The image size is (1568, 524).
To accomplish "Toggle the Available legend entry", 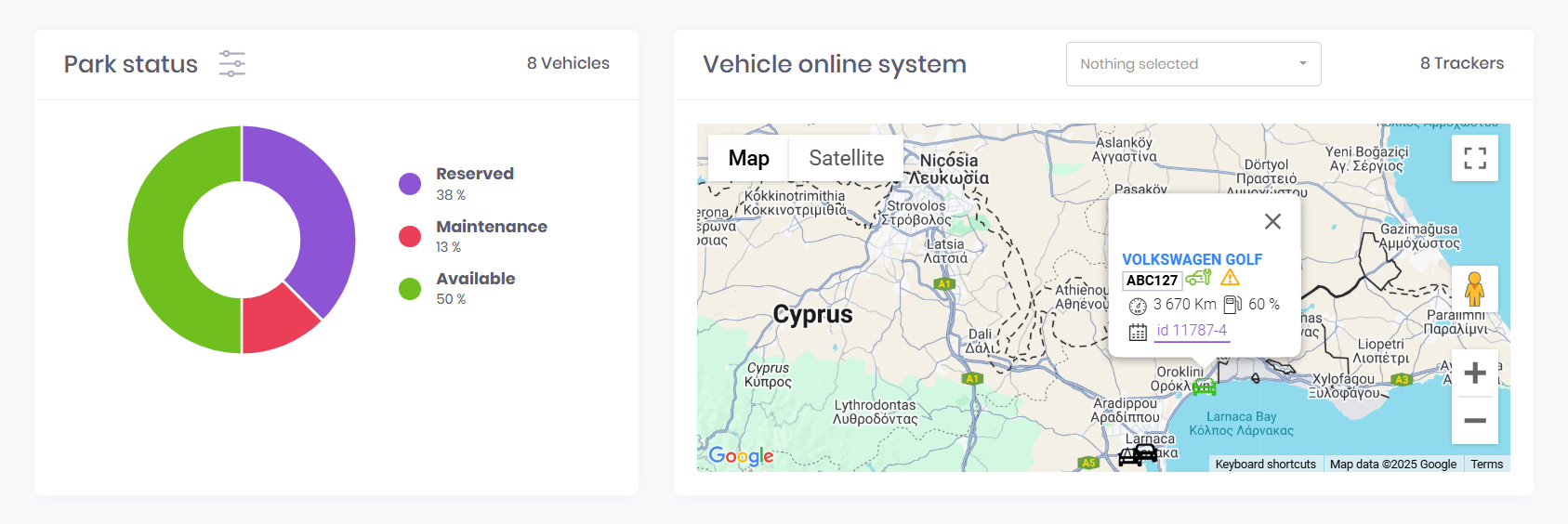I will pos(475,279).
